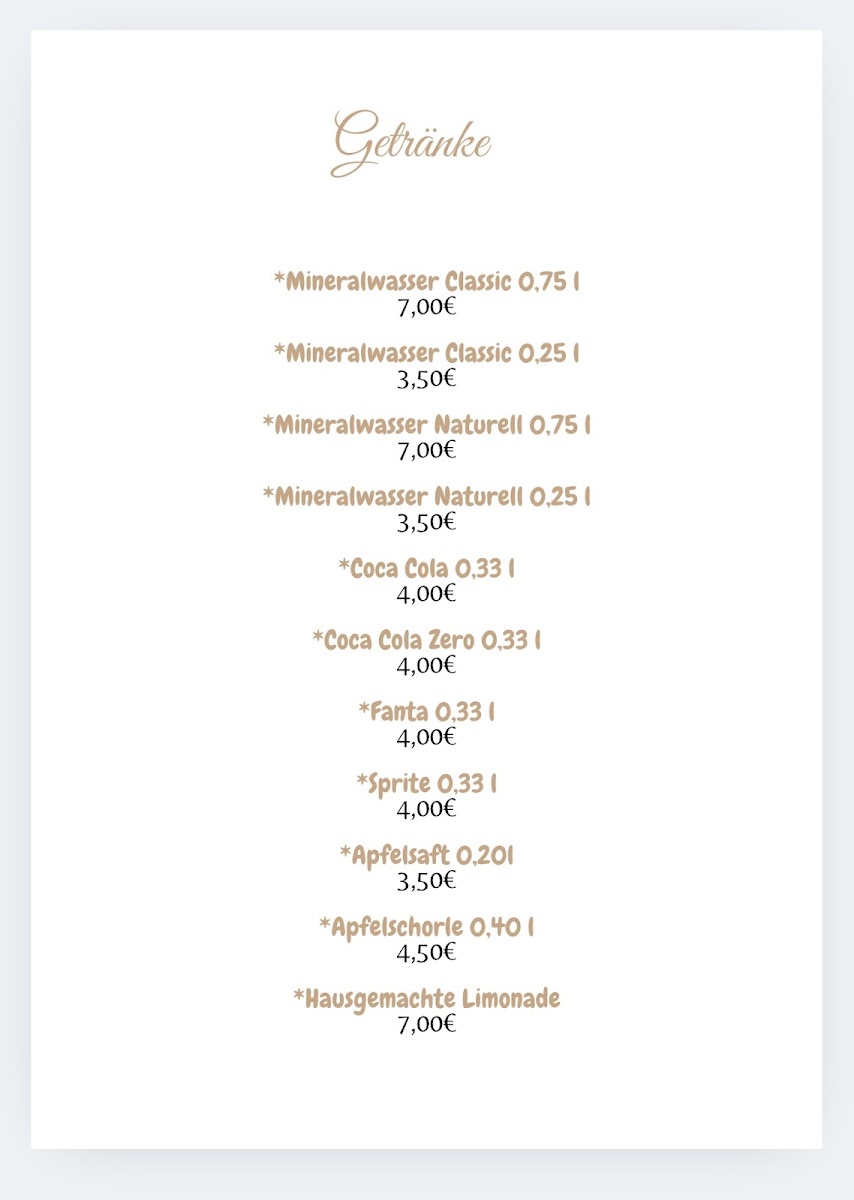The width and height of the screenshot is (854, 1200).
Task: Pick Apfelschorle 0,40 l item
Action: pyautogui.click(x=427, y=928)
